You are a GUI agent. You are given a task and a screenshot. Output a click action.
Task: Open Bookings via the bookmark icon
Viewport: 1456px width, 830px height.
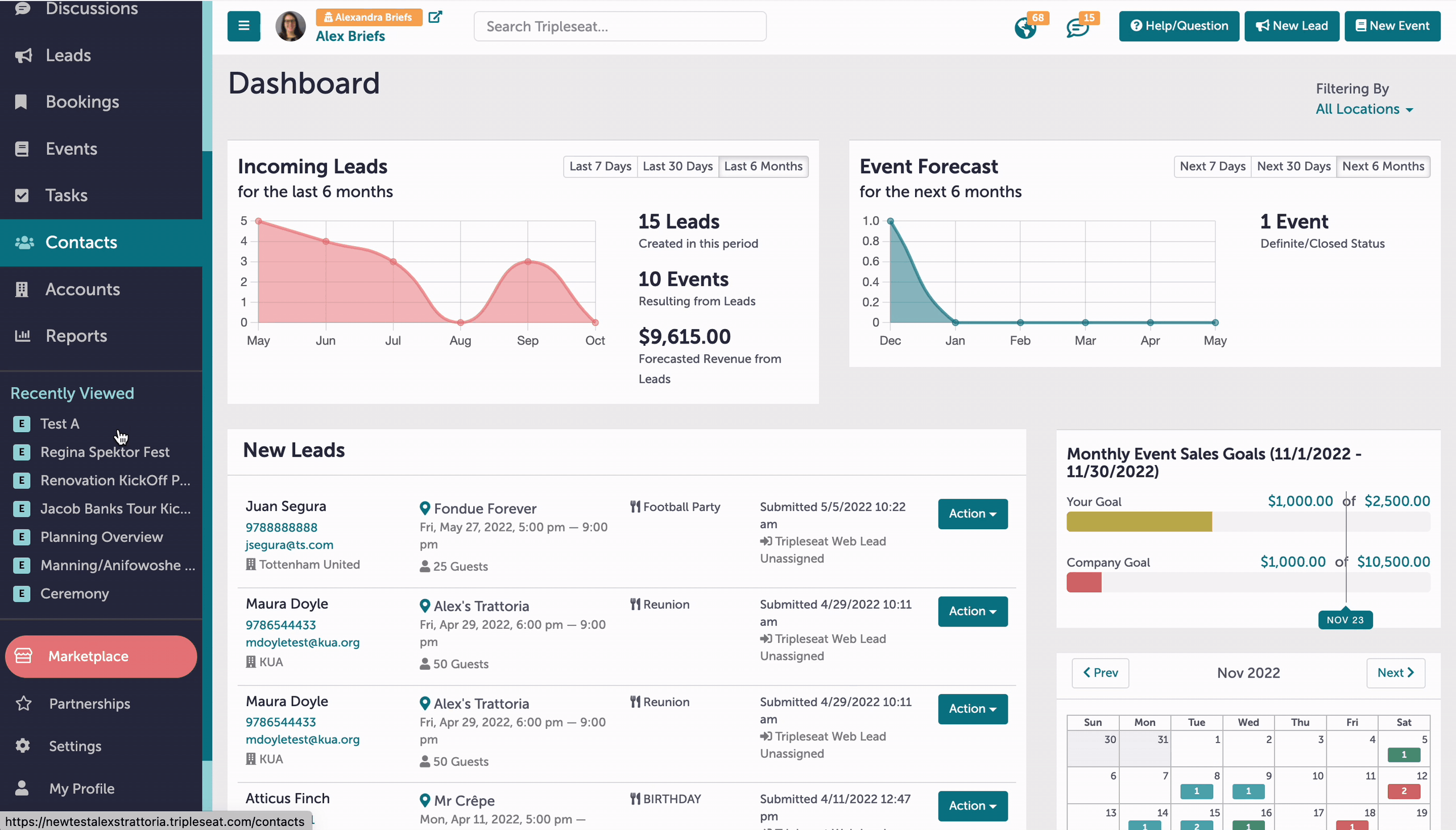pos(21,102)
